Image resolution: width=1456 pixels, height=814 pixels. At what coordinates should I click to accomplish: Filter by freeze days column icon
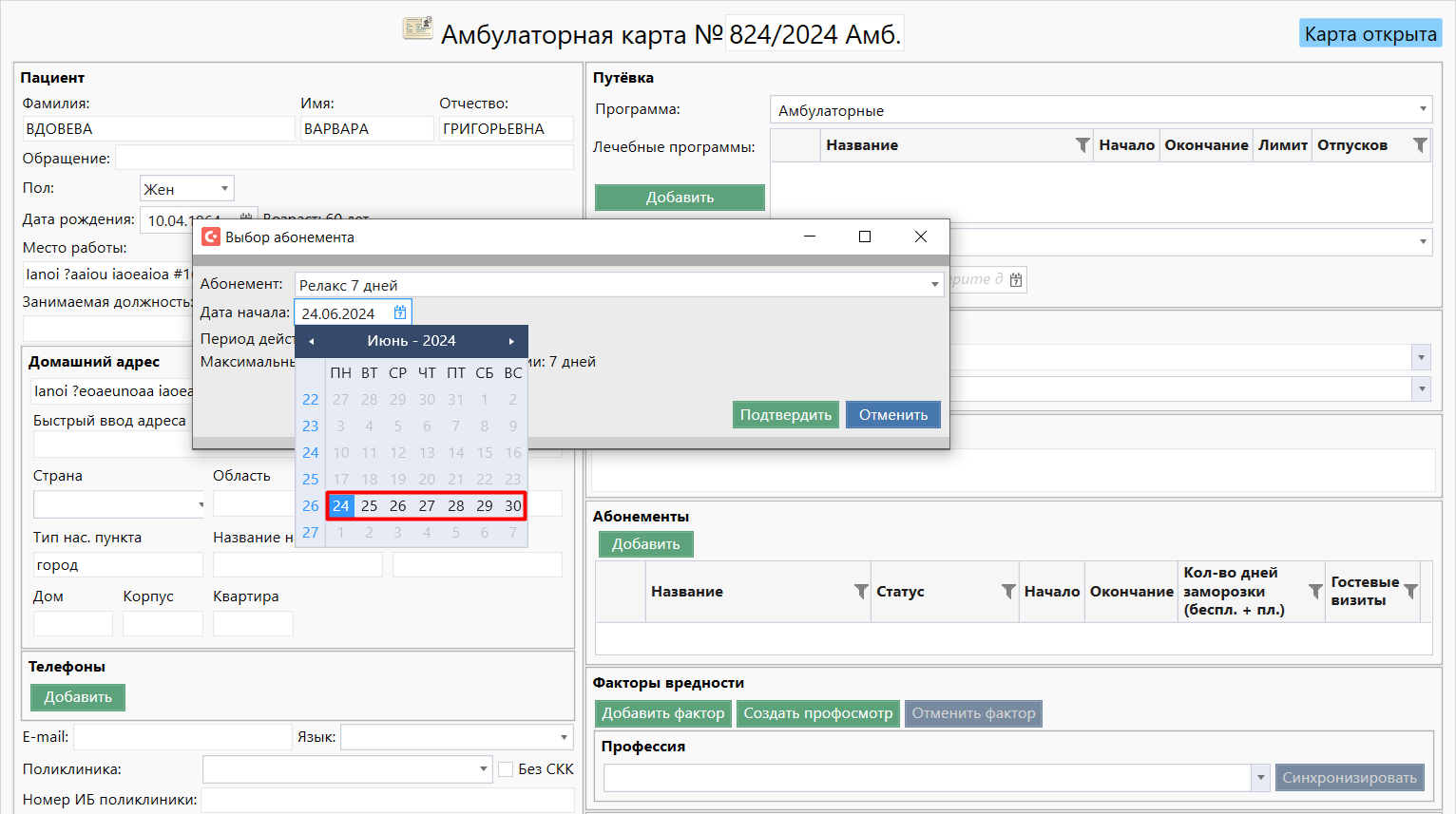point(1314,592)
